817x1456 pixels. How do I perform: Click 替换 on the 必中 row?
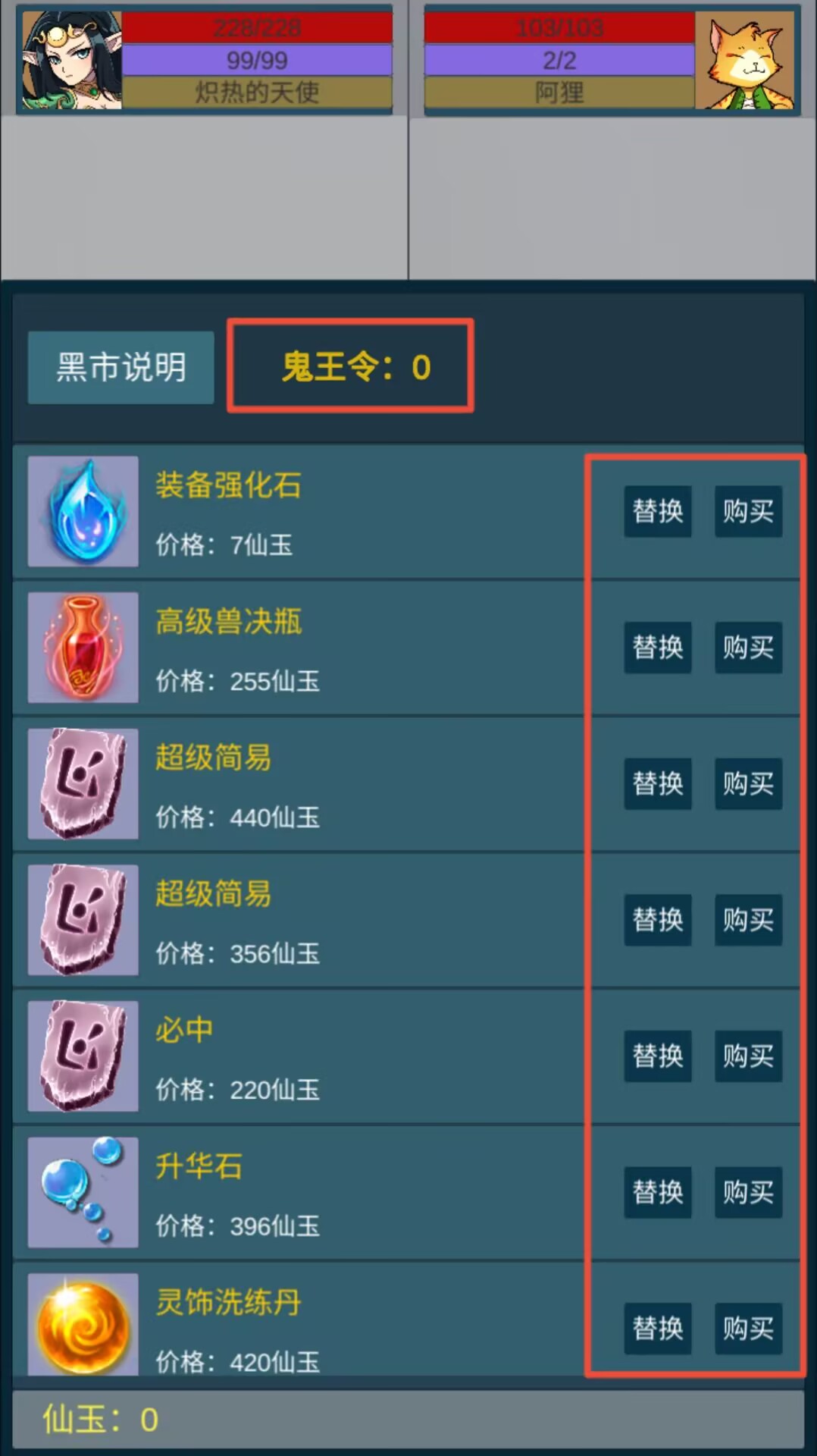(x=658, y=1056)
